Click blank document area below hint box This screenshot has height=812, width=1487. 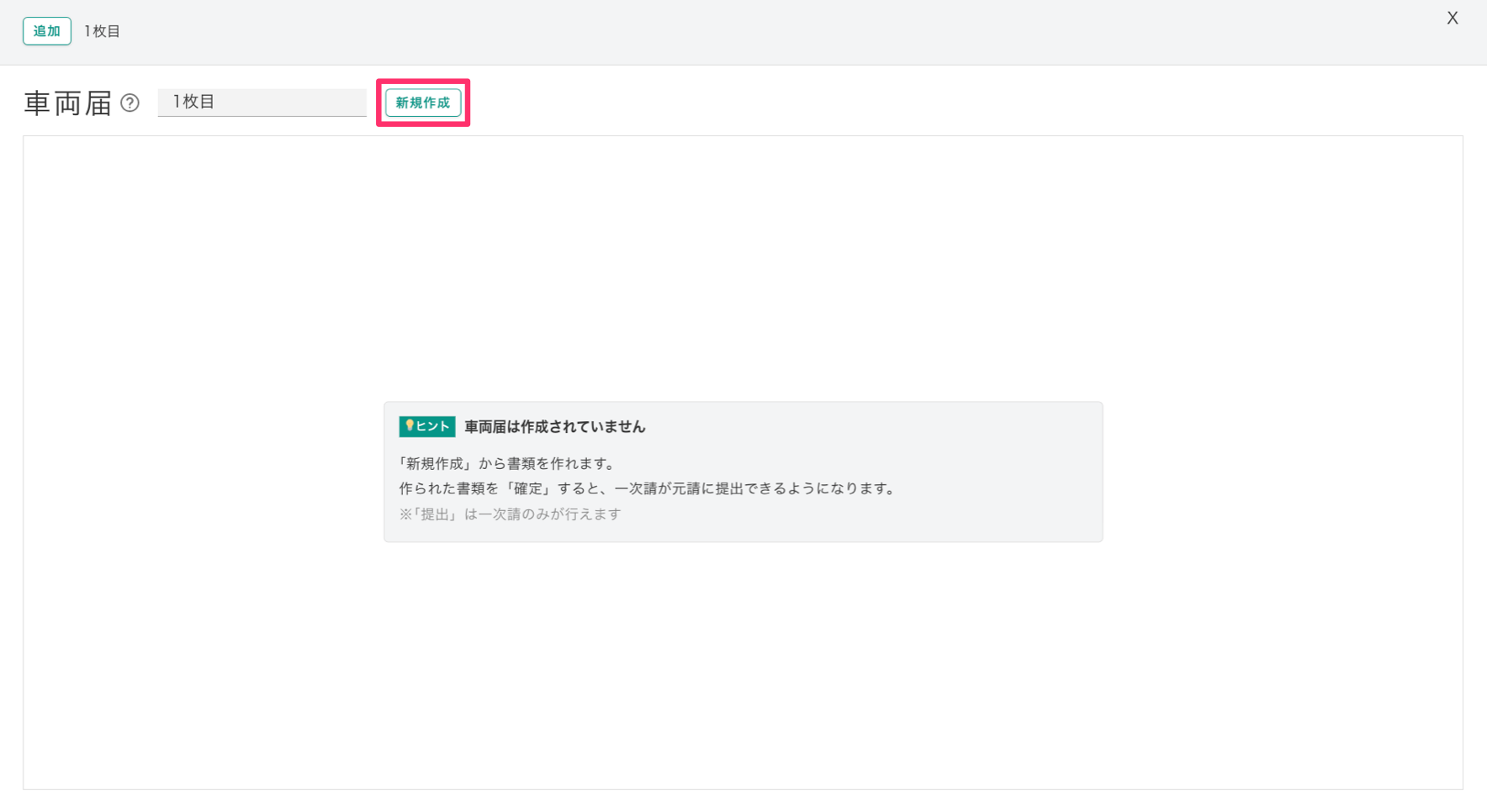coord(743,664)
